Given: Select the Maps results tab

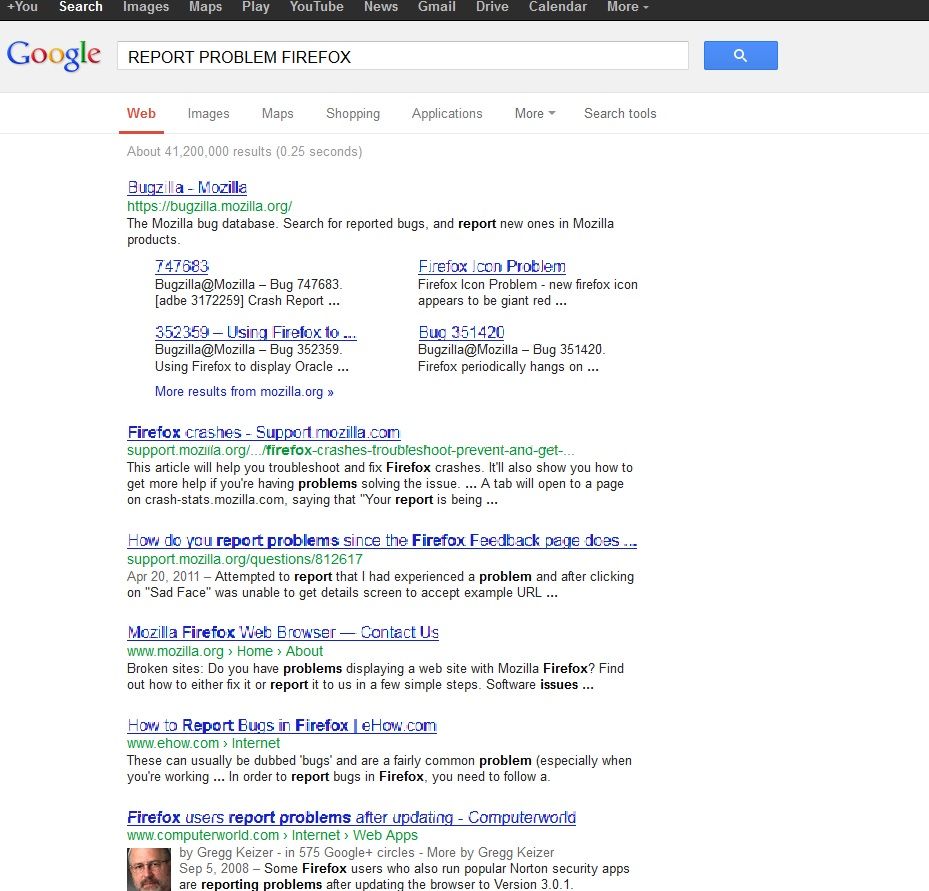Looking at the screenshot, I should (277, 113).
